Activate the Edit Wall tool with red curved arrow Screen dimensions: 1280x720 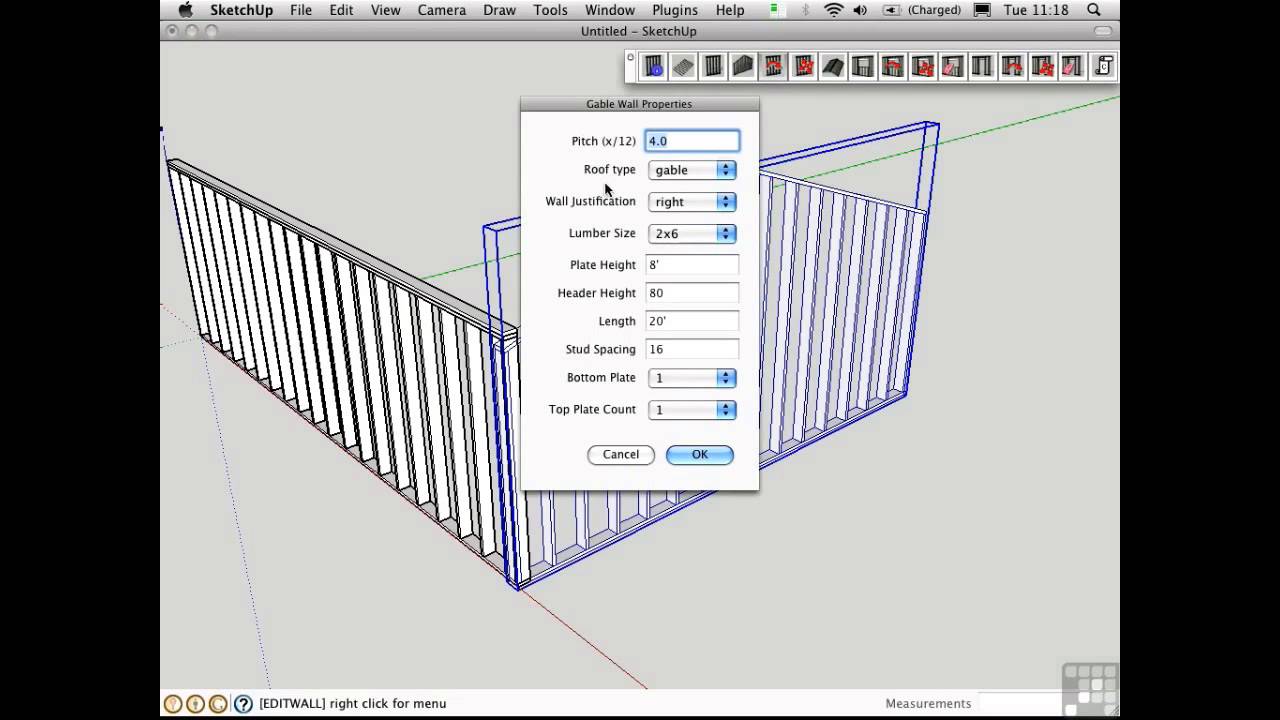pyautogui.click(x=773, y=67)
